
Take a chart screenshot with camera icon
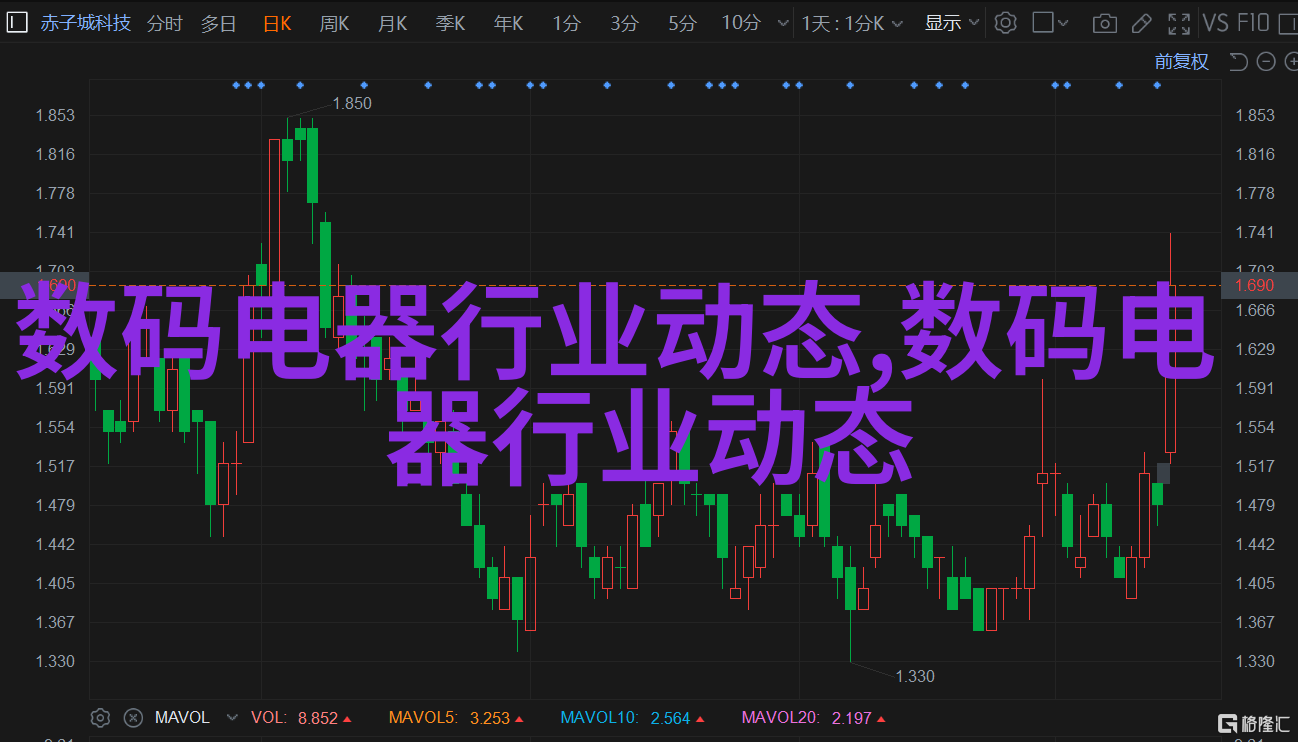1104,23
